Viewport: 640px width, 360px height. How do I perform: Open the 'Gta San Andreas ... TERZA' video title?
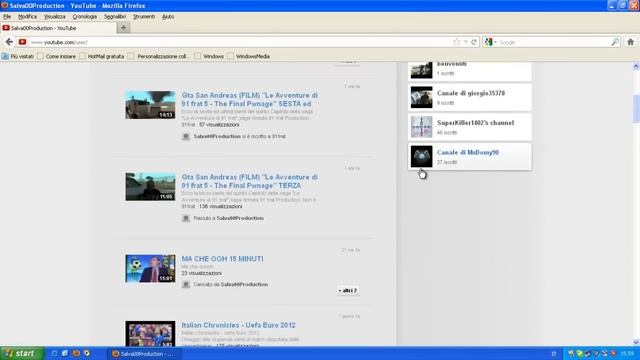(x=249, y=181)
